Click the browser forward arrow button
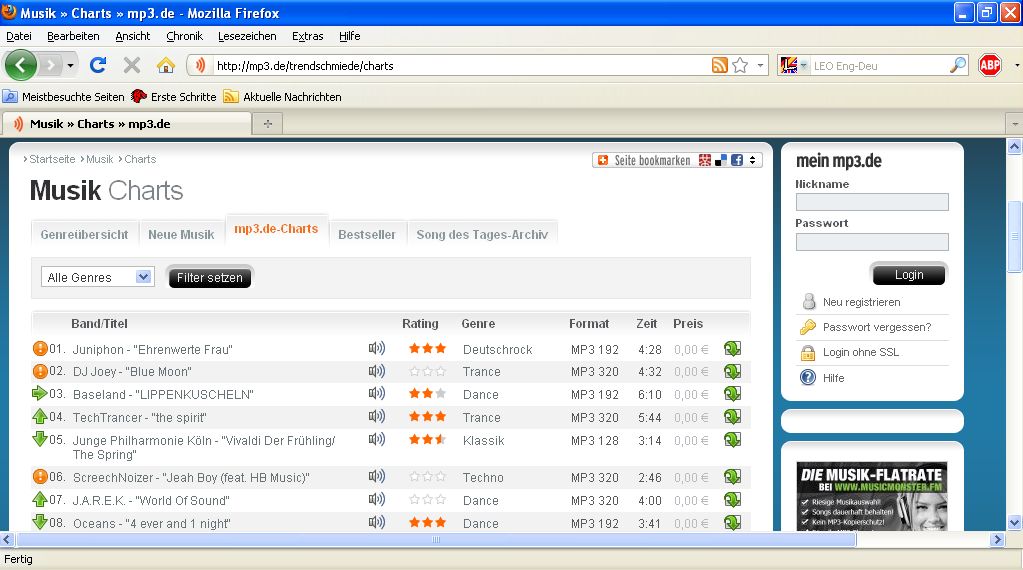 50,65
